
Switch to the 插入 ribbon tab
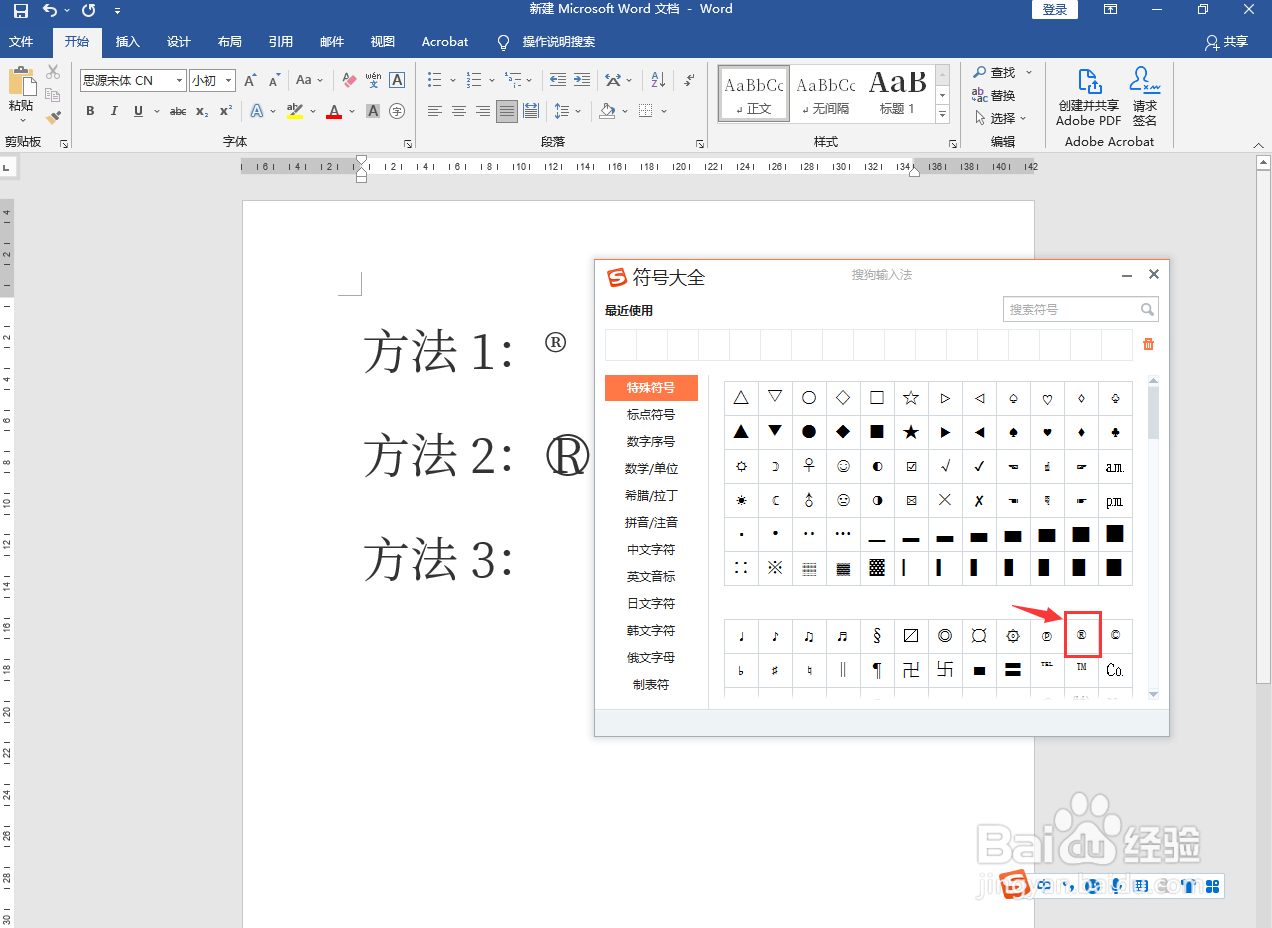pos(127,42)
